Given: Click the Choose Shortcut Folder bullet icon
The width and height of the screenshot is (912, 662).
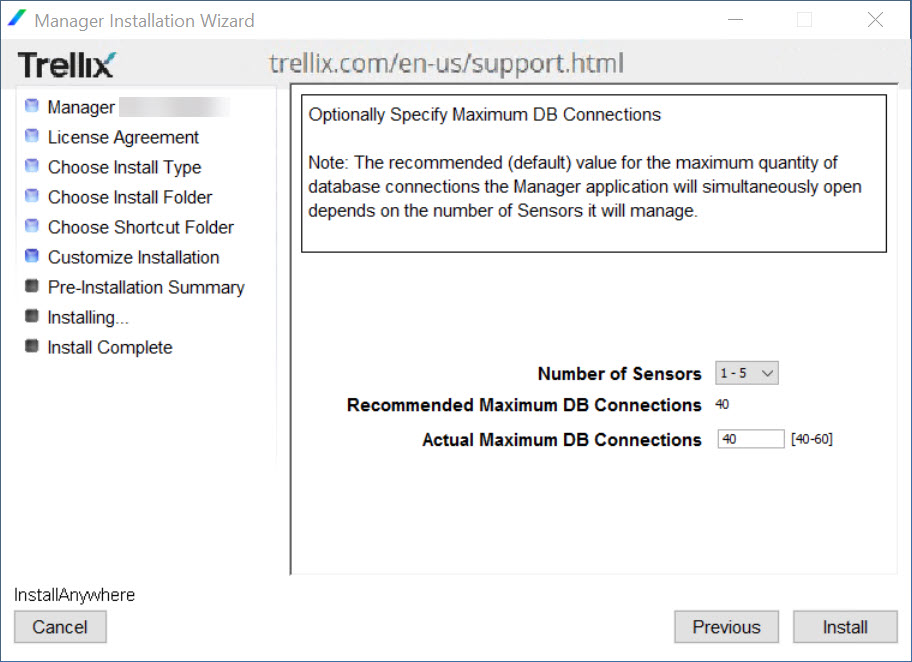Looking at the screenshot, I should (32, 226).
